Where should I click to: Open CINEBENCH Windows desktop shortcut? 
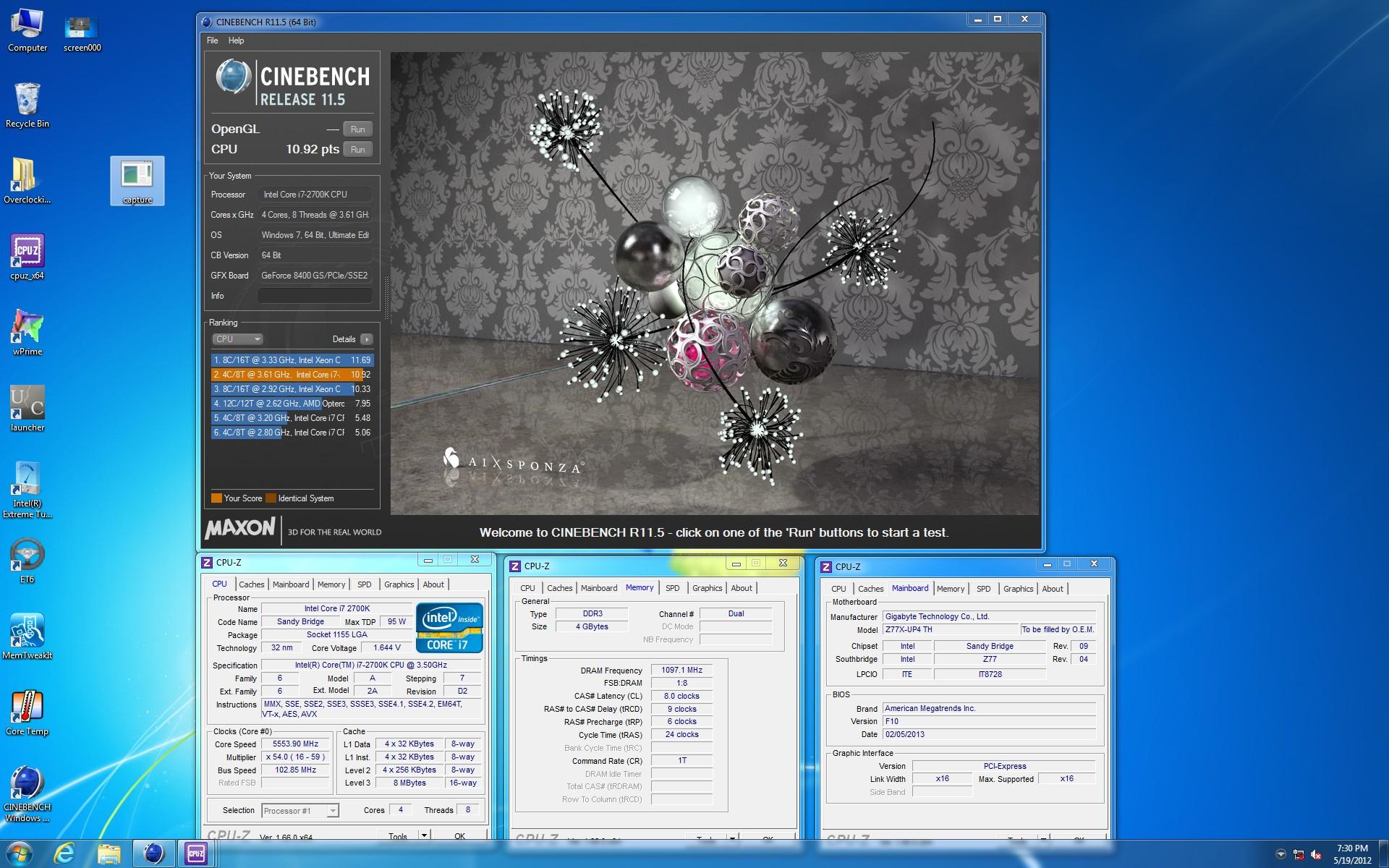(27, 794)
